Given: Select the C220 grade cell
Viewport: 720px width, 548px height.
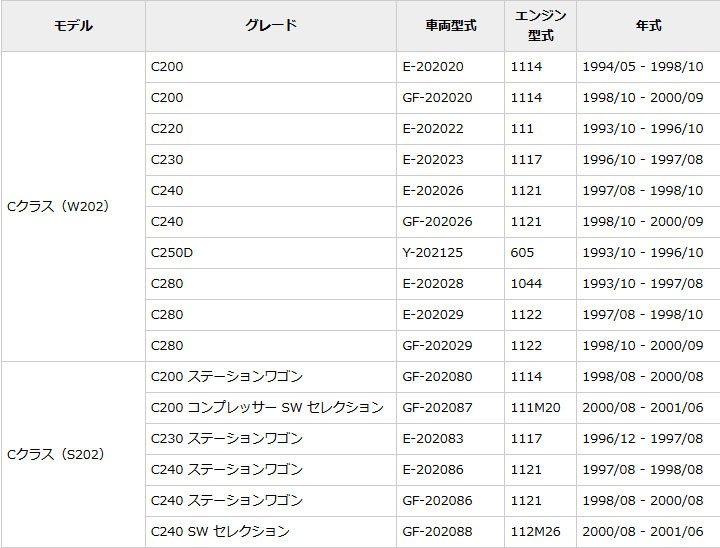Looking at the screenshot, I should coord(271,129).
